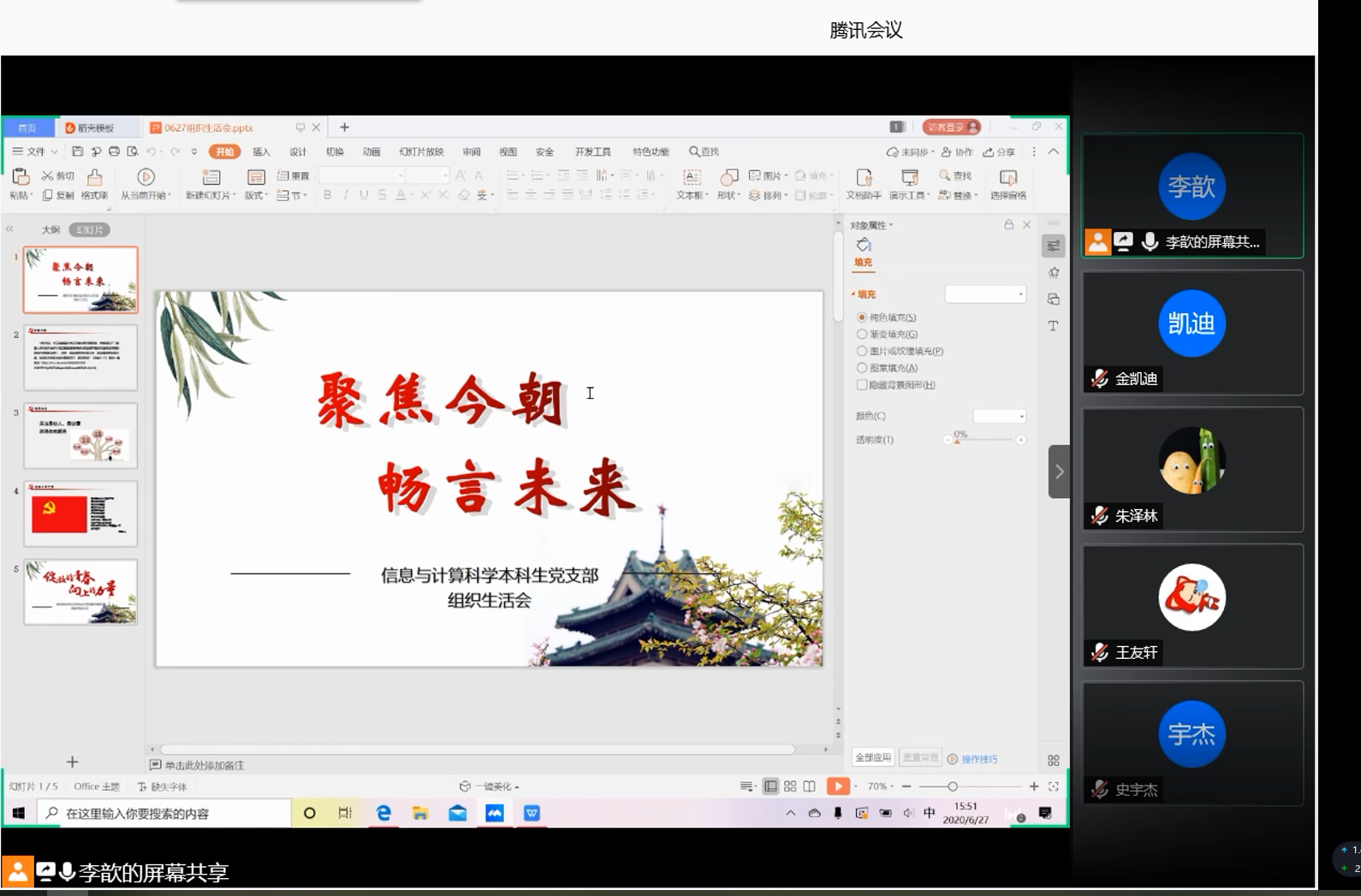Image resolution: width=1361 pixels, height=896 pixels.
Task: Click the 全部应用 apply-to-all button
Action: click(873, 758)
